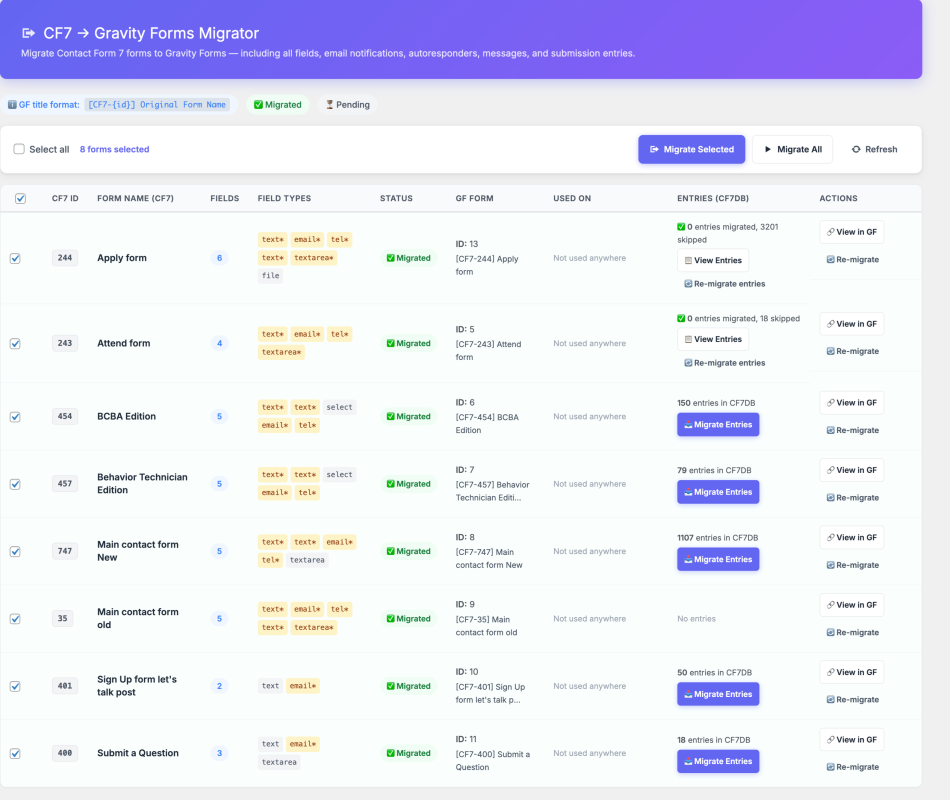Migrate entries for BCBA Edition form
This screenshot has width=950, height=800.
pyautogui.click(x=717, y=425)
